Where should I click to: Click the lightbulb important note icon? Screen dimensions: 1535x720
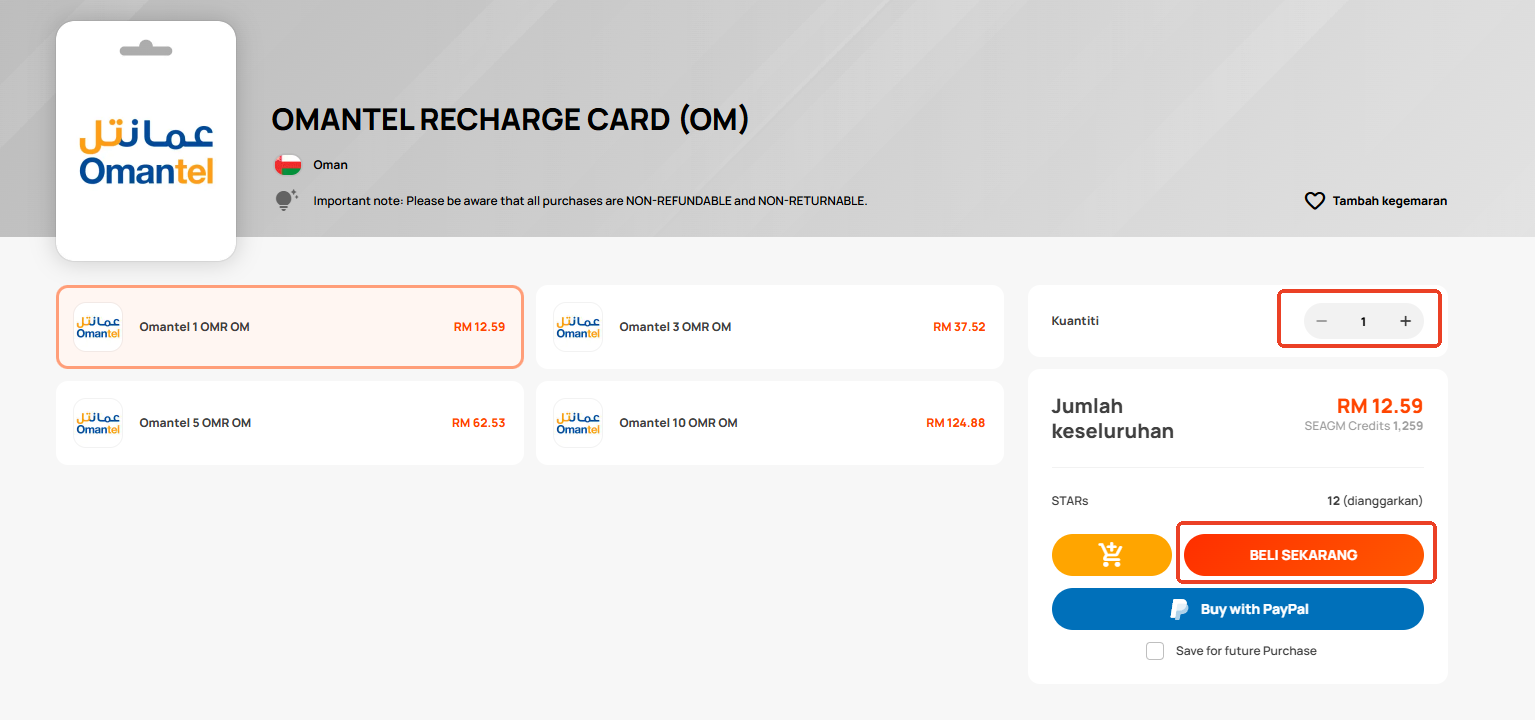tap(287, 200)
